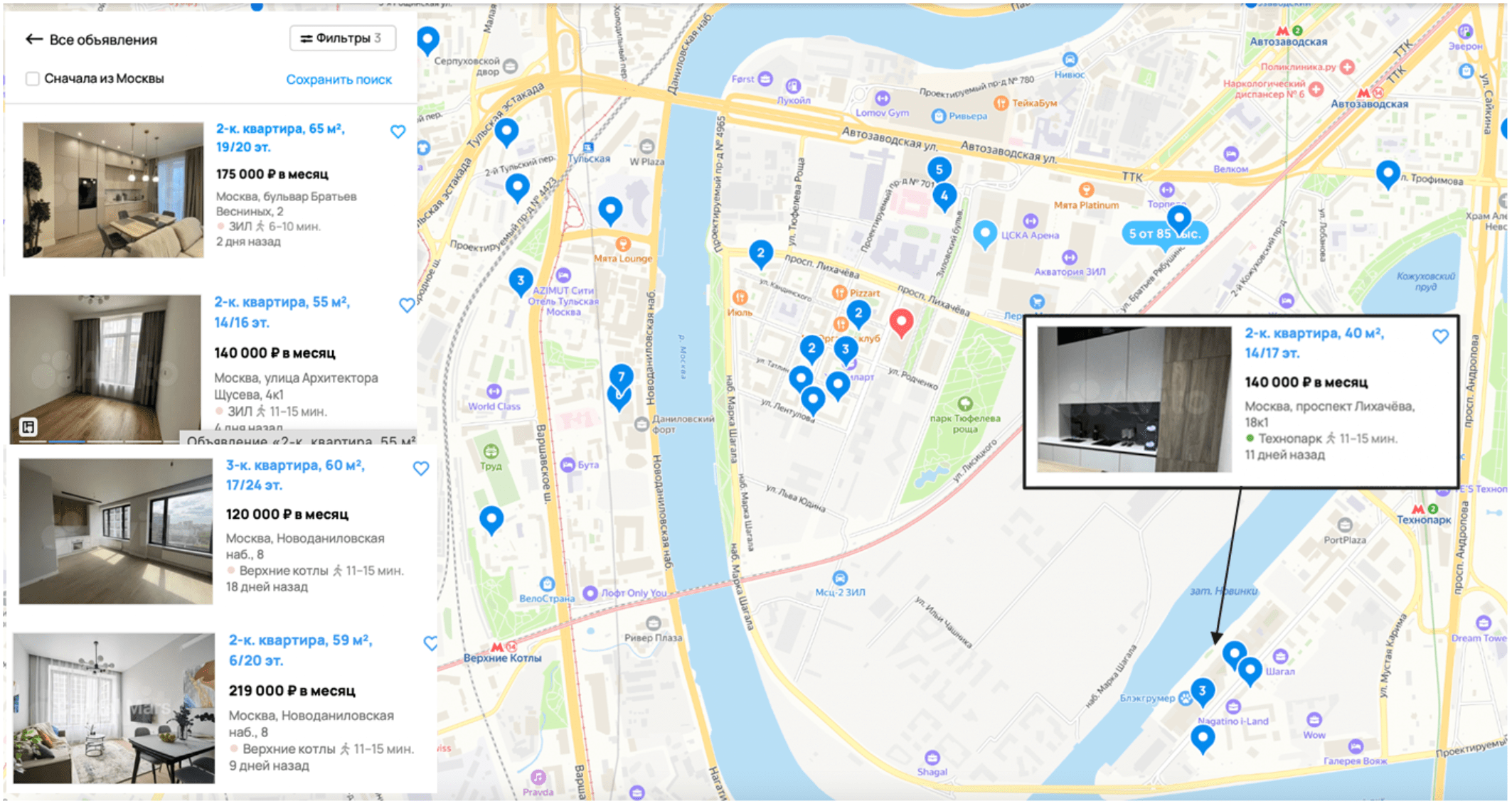
Task: View photo of the 120 000 ₽ apartment
Action: pos(116,531)
